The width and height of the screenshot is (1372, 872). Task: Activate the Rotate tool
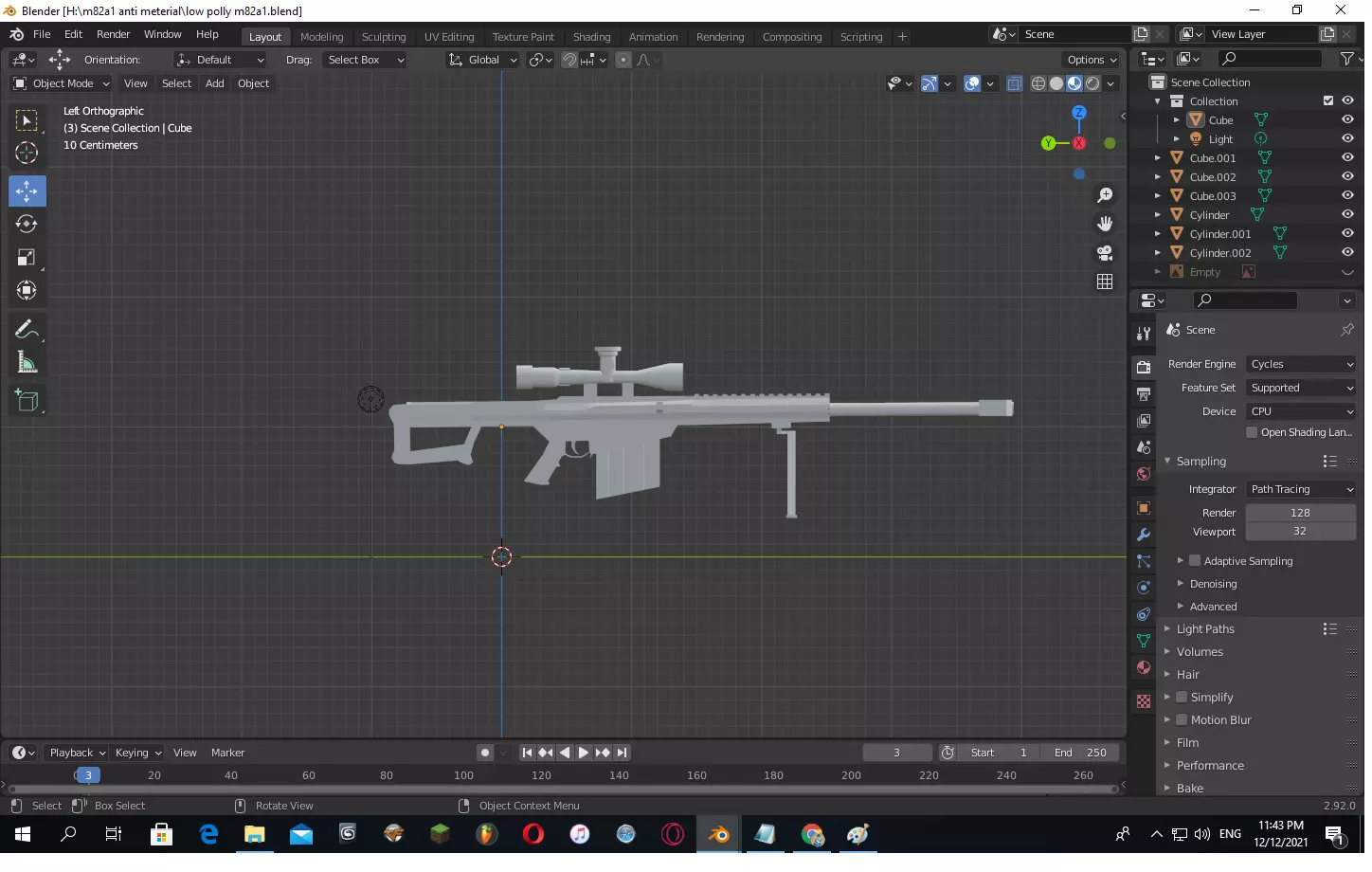click(x=27, y=225)
